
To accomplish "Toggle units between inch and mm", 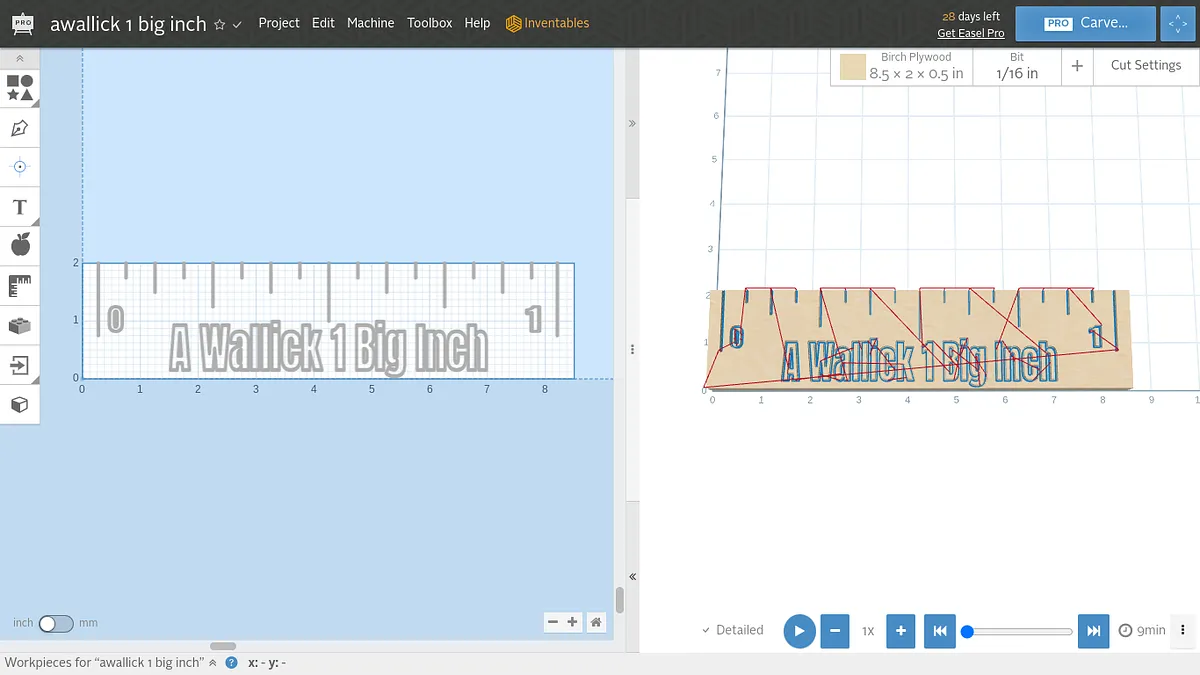I will tap(56, 623).
